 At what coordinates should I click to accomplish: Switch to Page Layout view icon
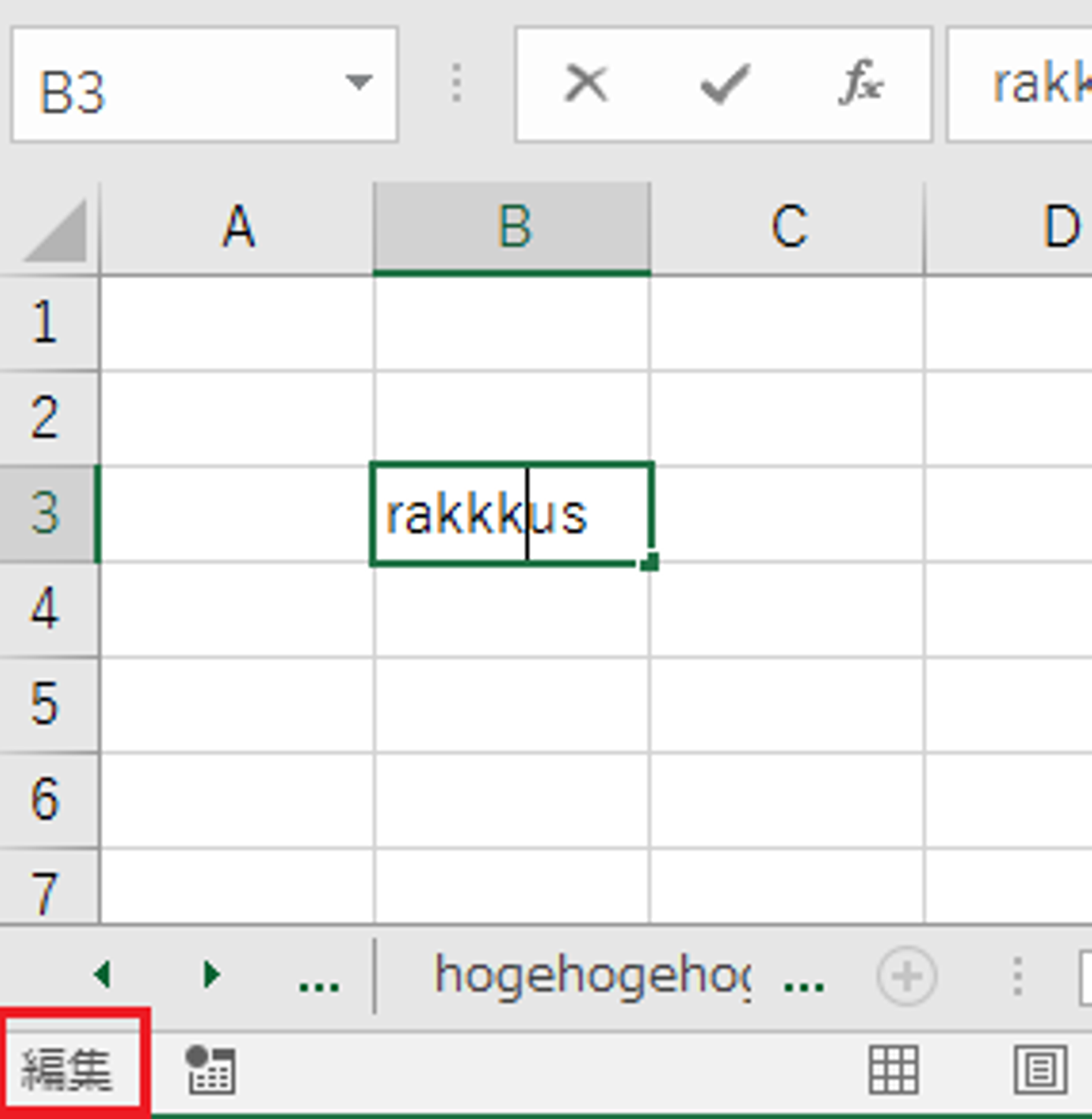click(1040, 1070)
